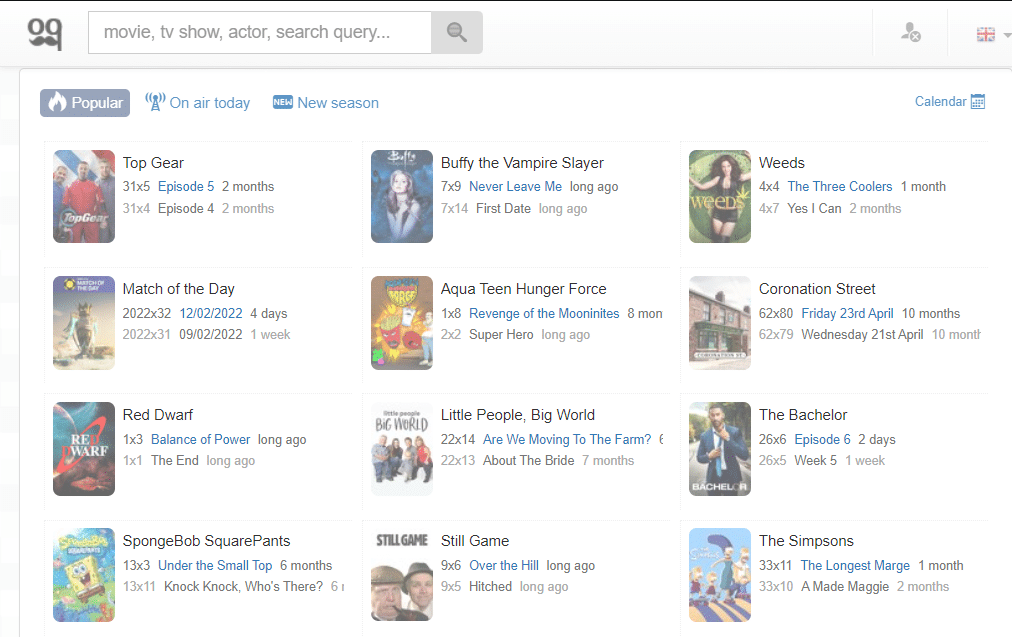Click the Calendar grid icon

point(978,102)
